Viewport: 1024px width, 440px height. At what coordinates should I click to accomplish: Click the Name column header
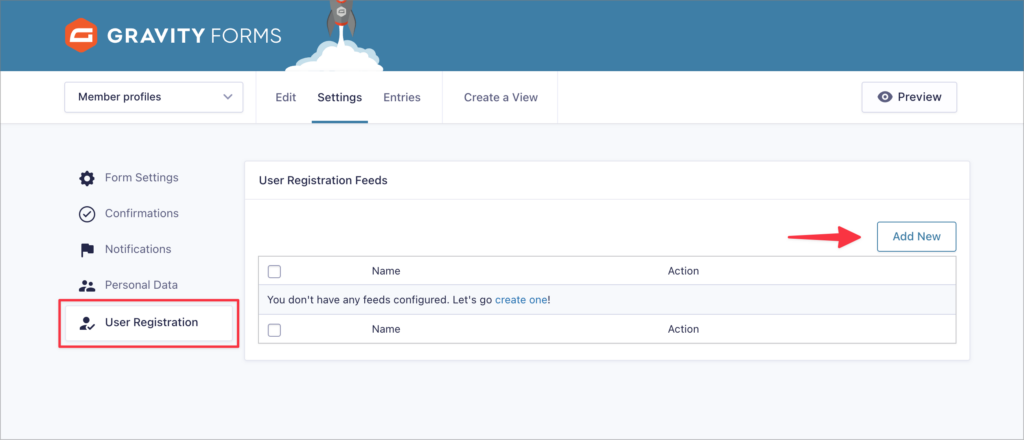tap(386, 271)
